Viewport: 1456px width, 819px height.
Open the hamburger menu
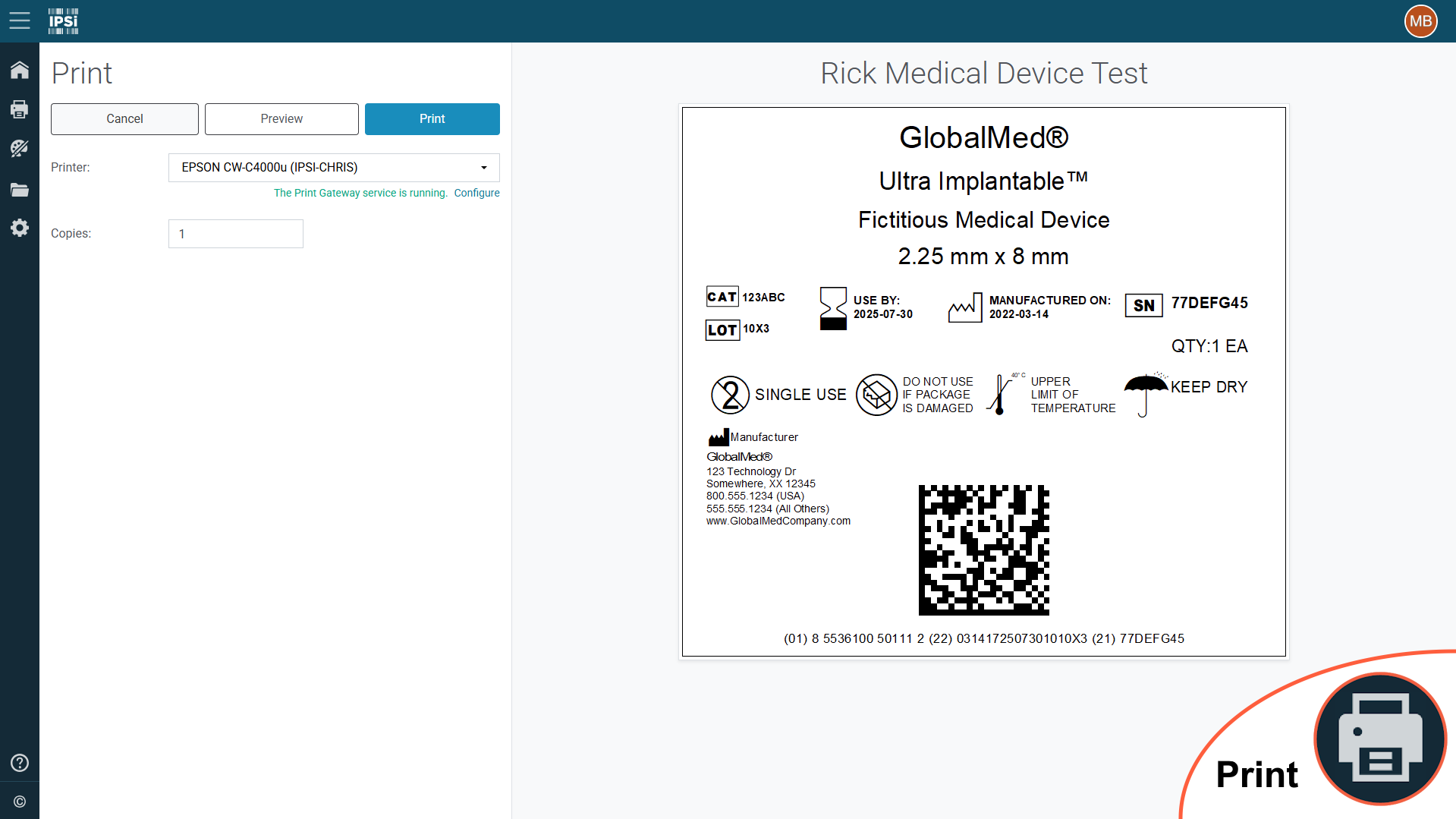pos(20,20)
